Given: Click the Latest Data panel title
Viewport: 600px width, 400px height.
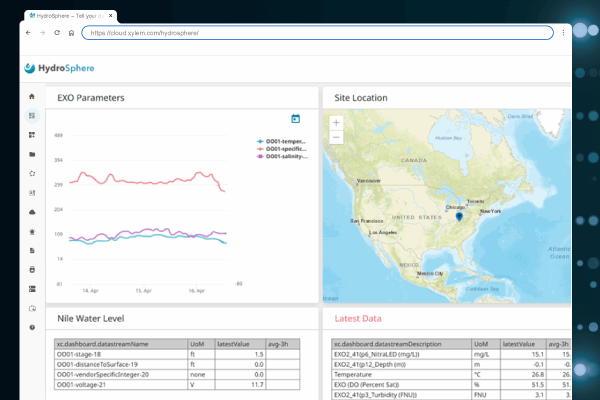Looking at the screenshot, I should (x=358, y=318).
